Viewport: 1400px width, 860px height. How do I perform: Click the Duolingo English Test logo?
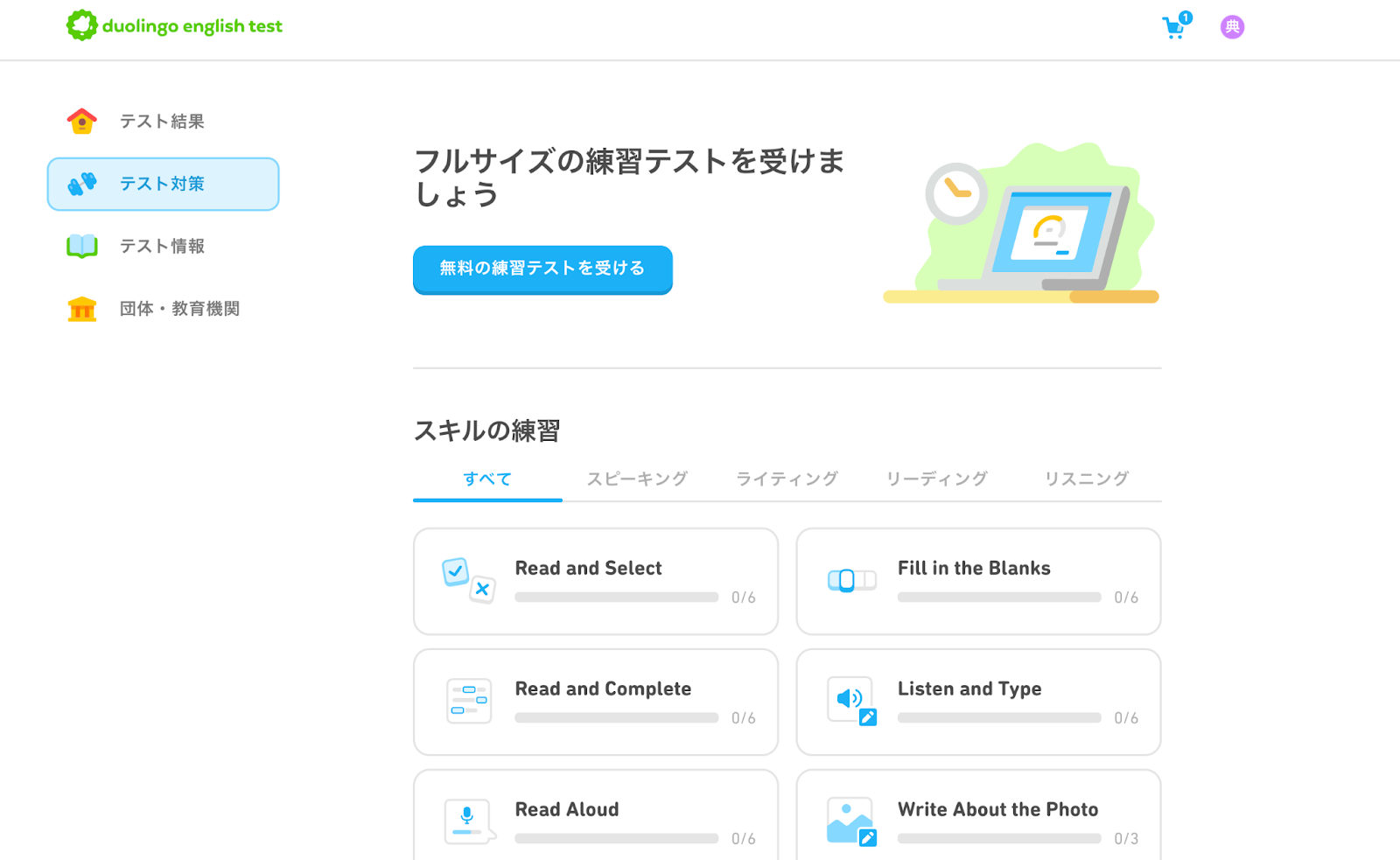click(175, 26)
